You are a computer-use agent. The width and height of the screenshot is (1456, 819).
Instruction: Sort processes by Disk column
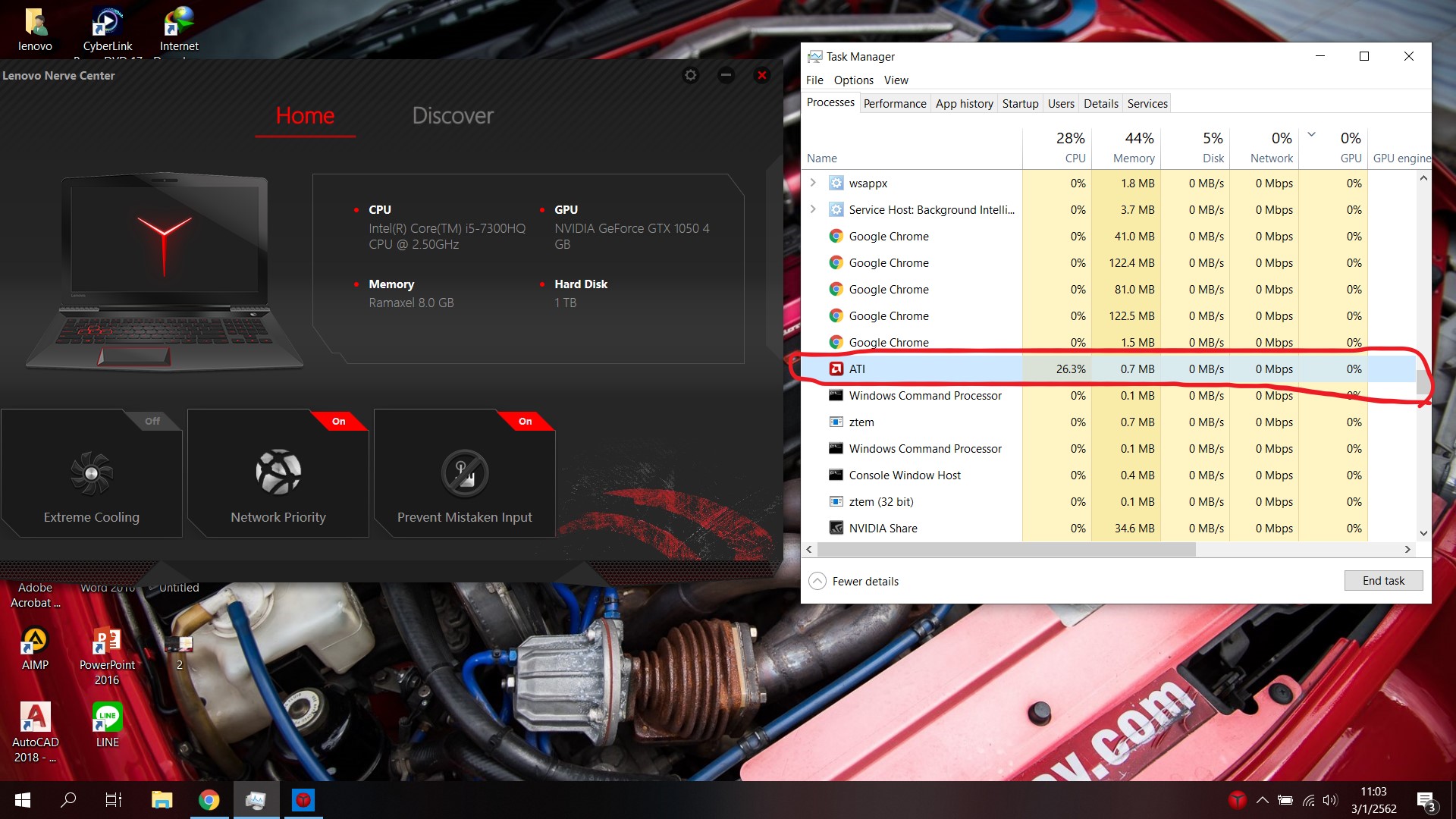click(x=1195, y=147)
